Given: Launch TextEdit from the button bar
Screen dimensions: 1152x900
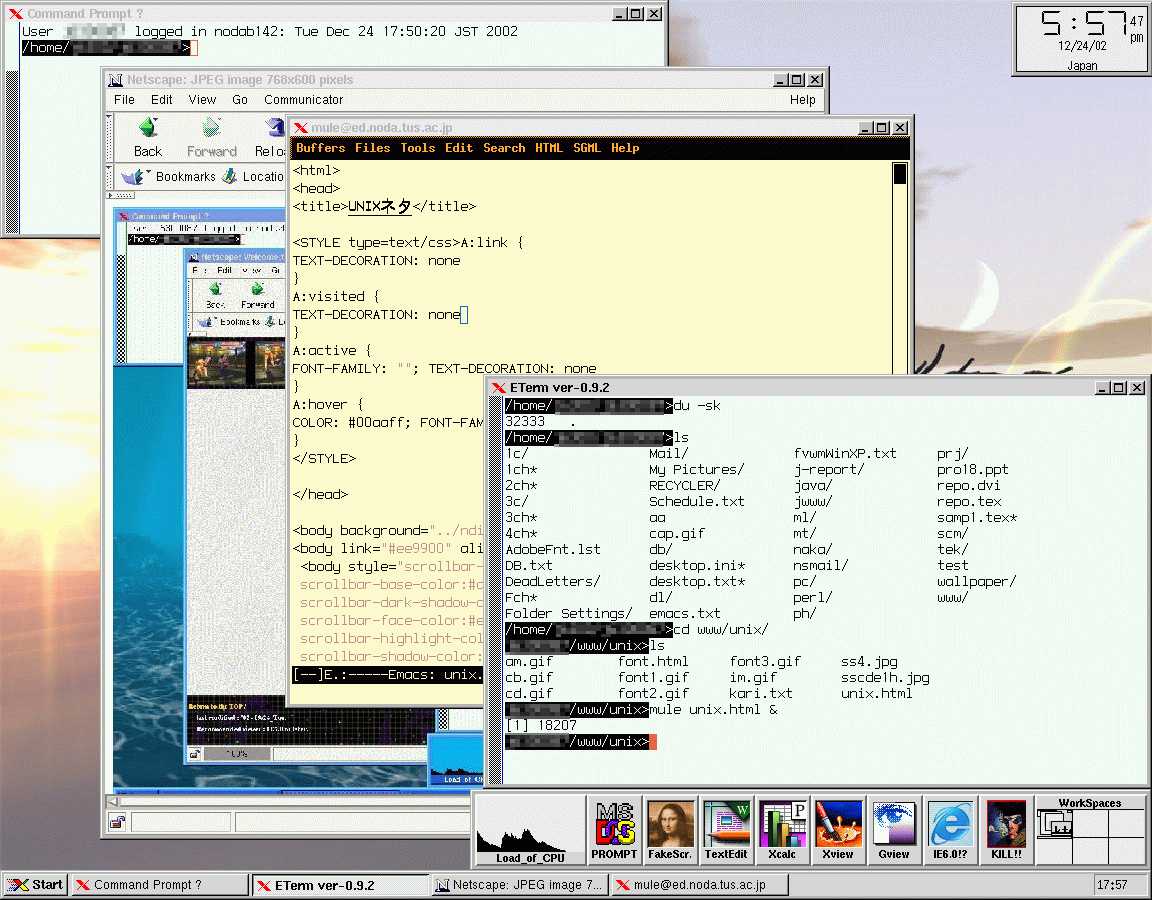Looking at the screenshot, I should tap(726, 829).
